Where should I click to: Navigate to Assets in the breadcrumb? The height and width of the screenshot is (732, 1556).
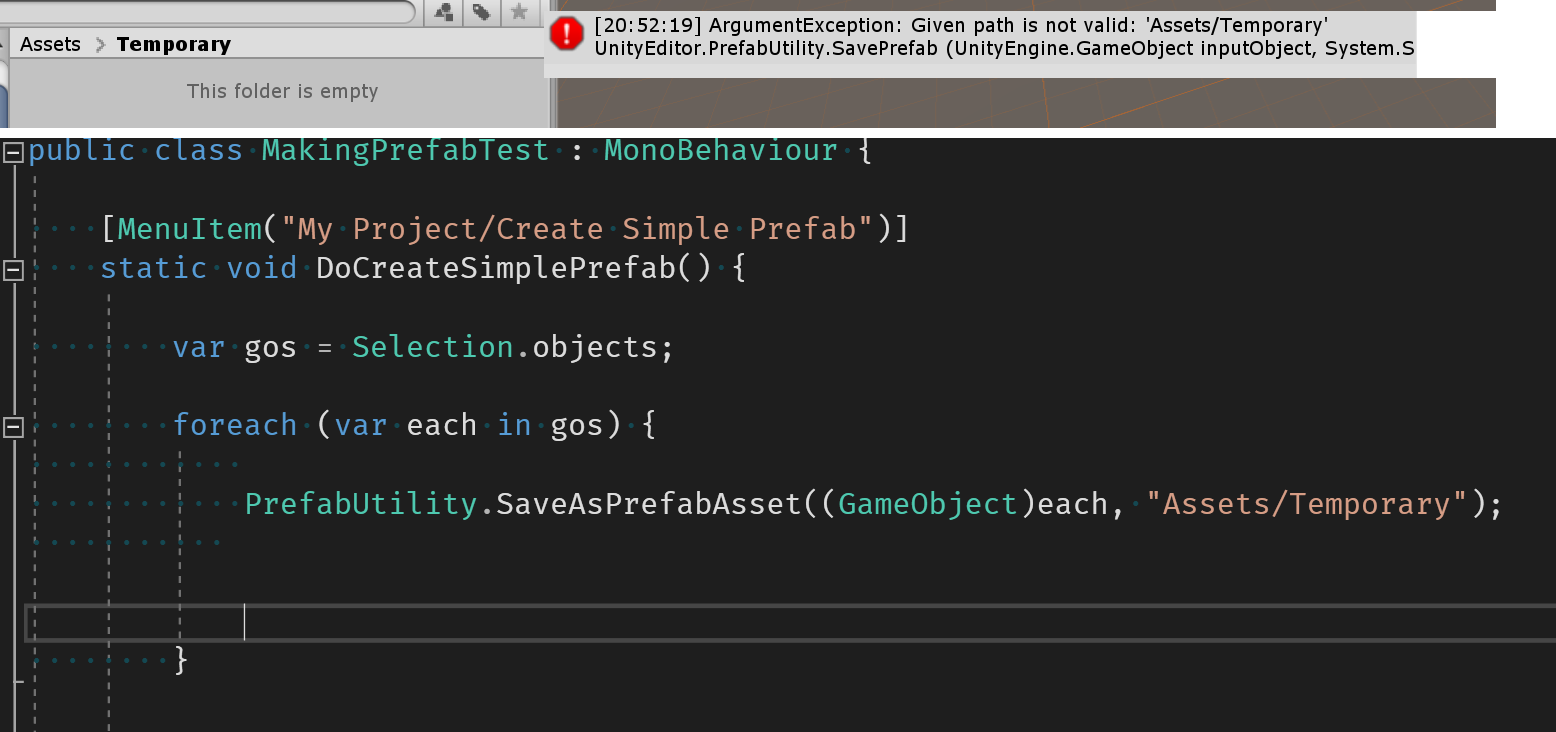pos(50,44)
